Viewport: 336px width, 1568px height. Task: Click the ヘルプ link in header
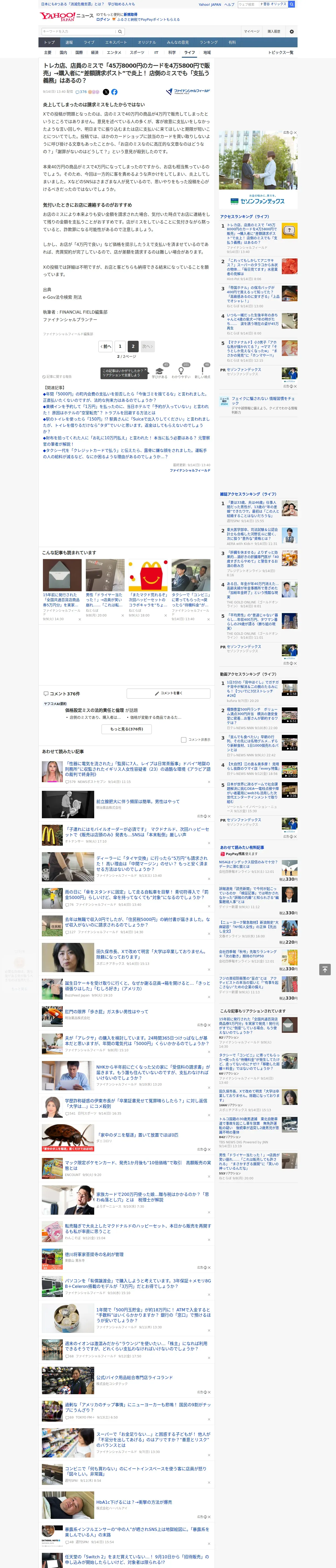point(229,4)
